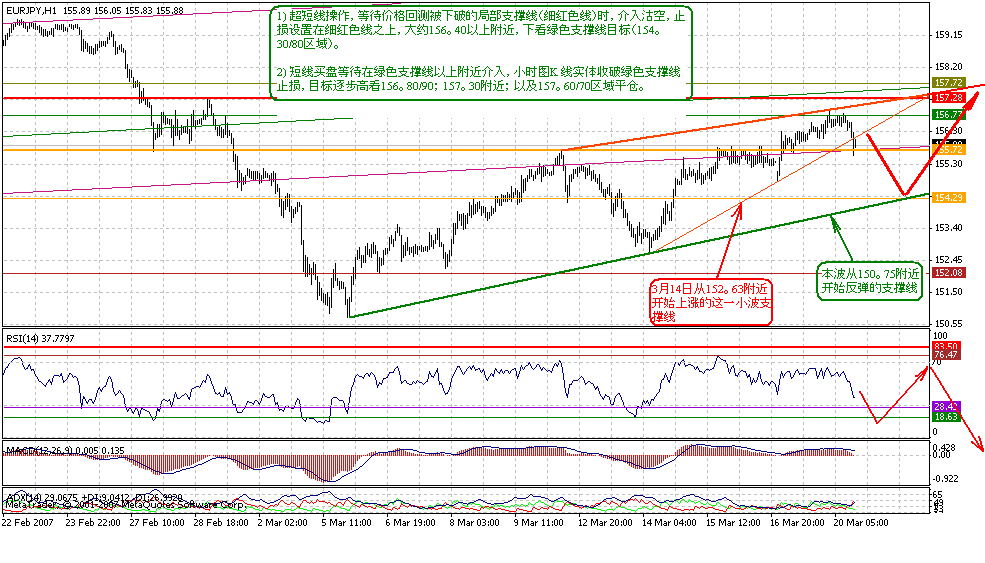Image resolution: width=985 pixels, height=563 pixels.
Task: Select the red 3月14日 support line note
Action: [711, 303]
